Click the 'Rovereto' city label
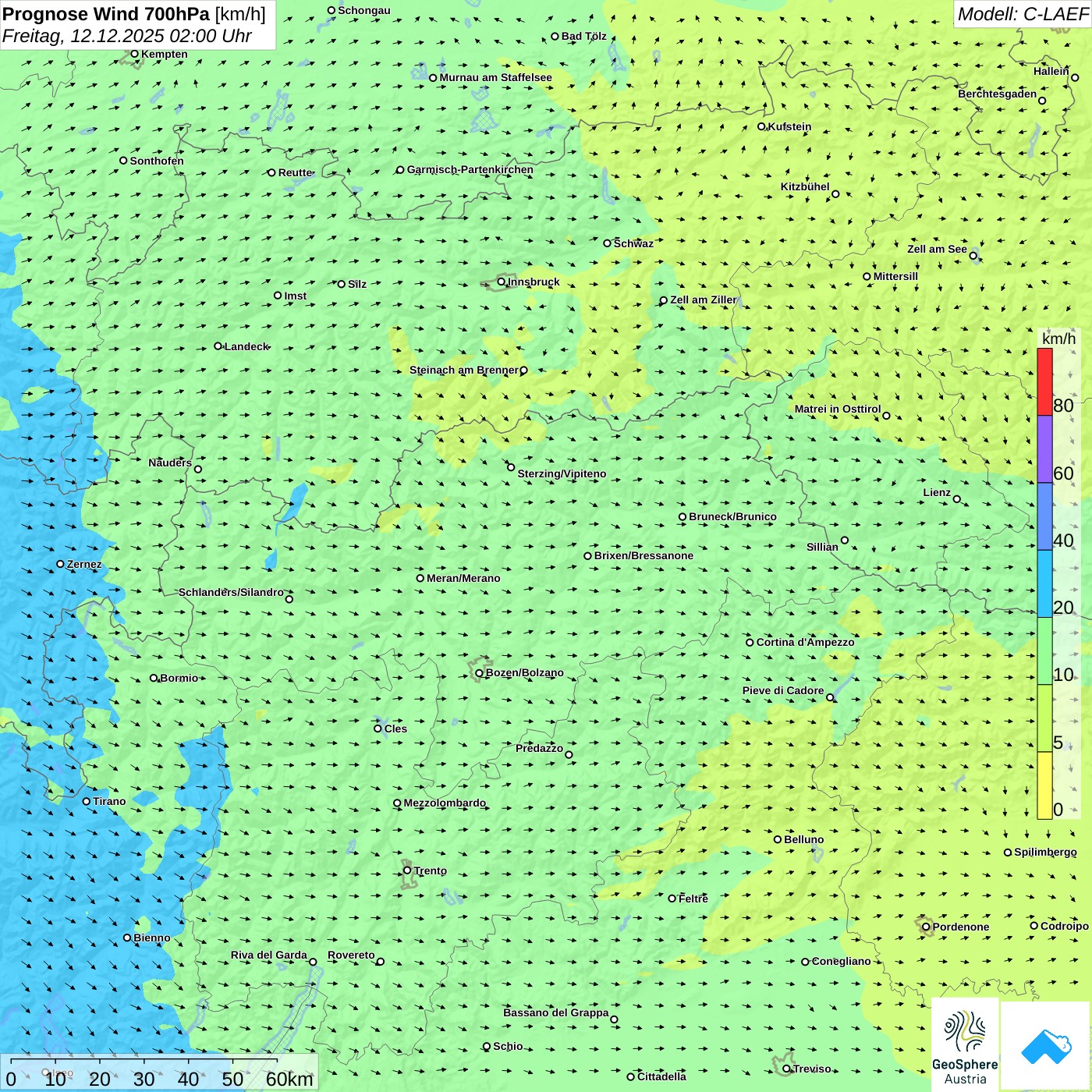The width and height of the screenshot is (1092, 1092). pyautogui.click(x=351, y=955)
